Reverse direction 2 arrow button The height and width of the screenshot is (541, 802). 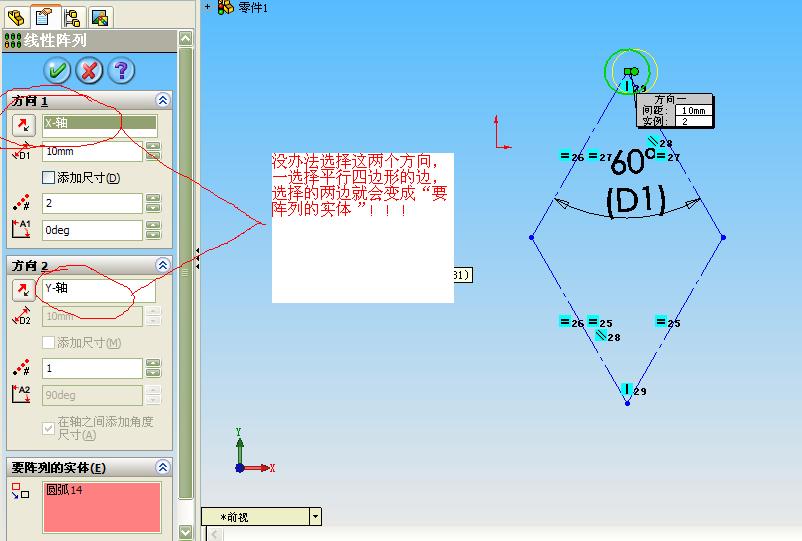pos(24,290)
